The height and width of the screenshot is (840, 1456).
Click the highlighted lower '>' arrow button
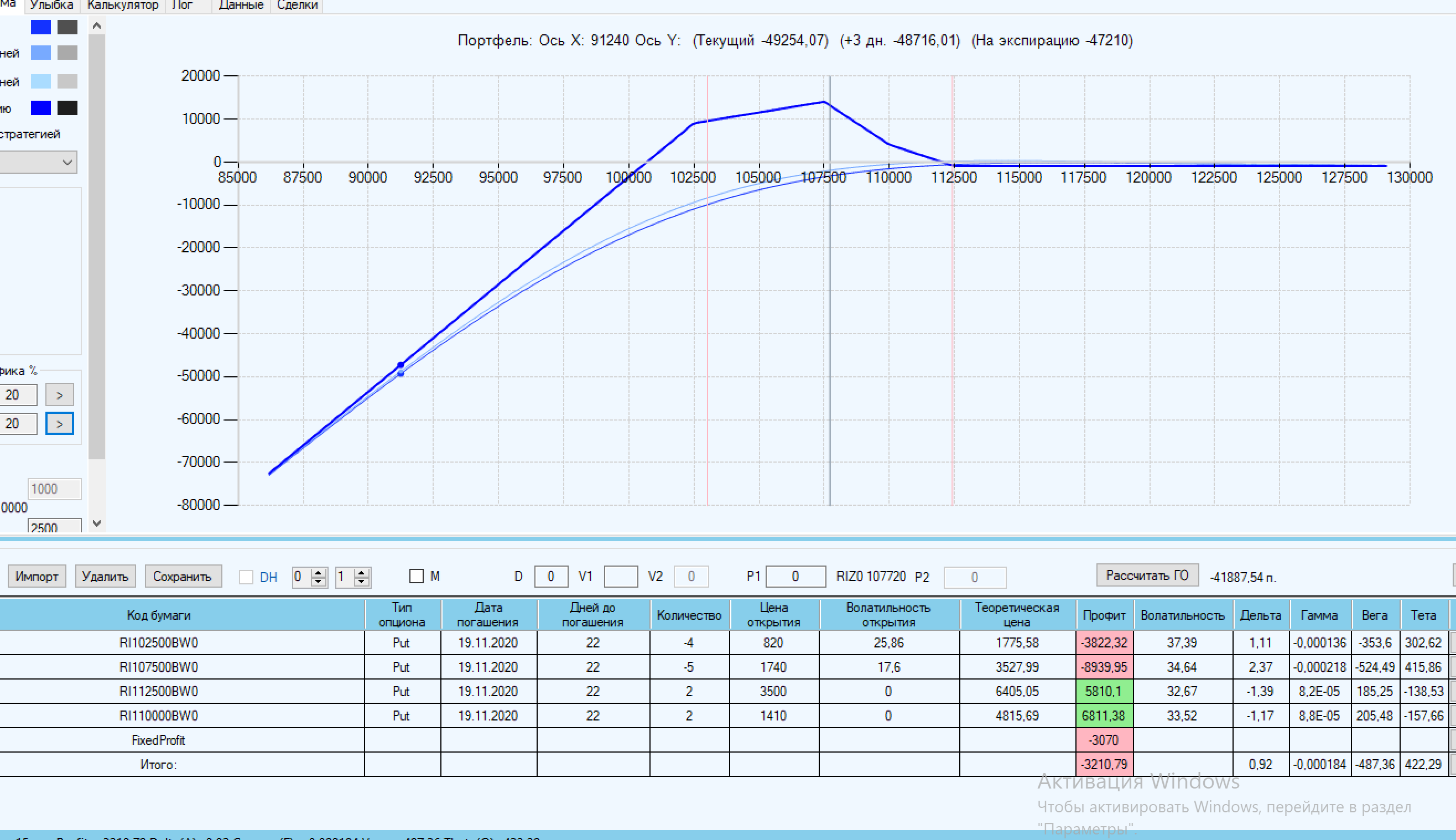(x=59, y=424)
